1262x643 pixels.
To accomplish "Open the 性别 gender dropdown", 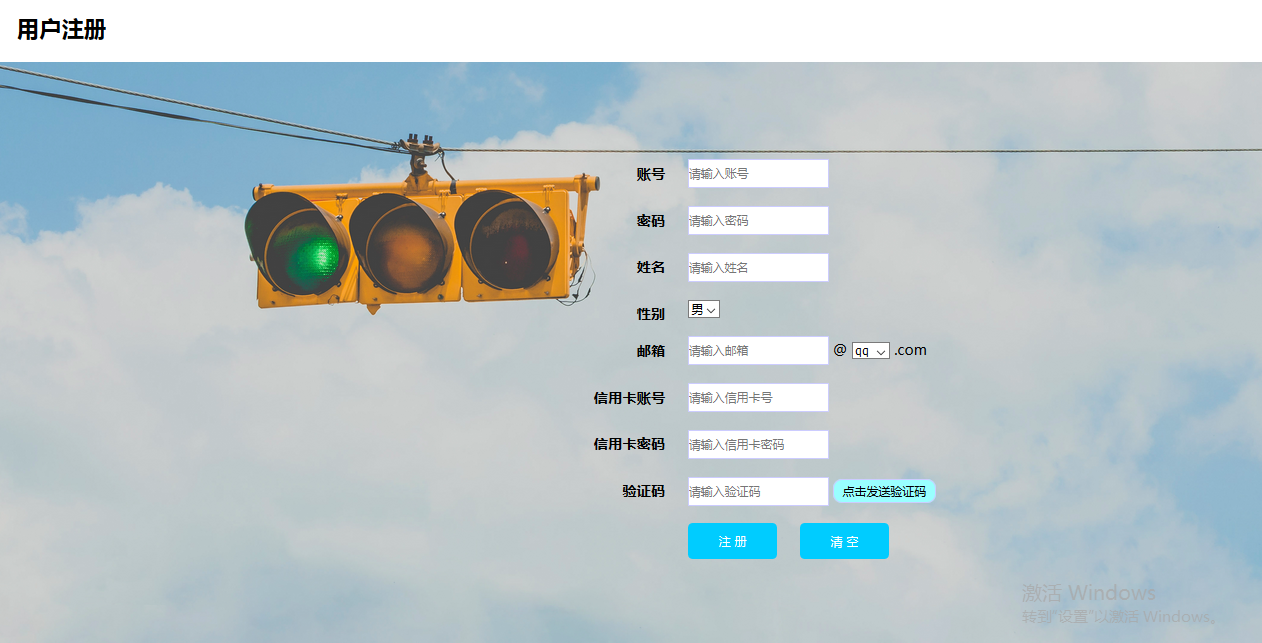I will [x=704, y=310].
